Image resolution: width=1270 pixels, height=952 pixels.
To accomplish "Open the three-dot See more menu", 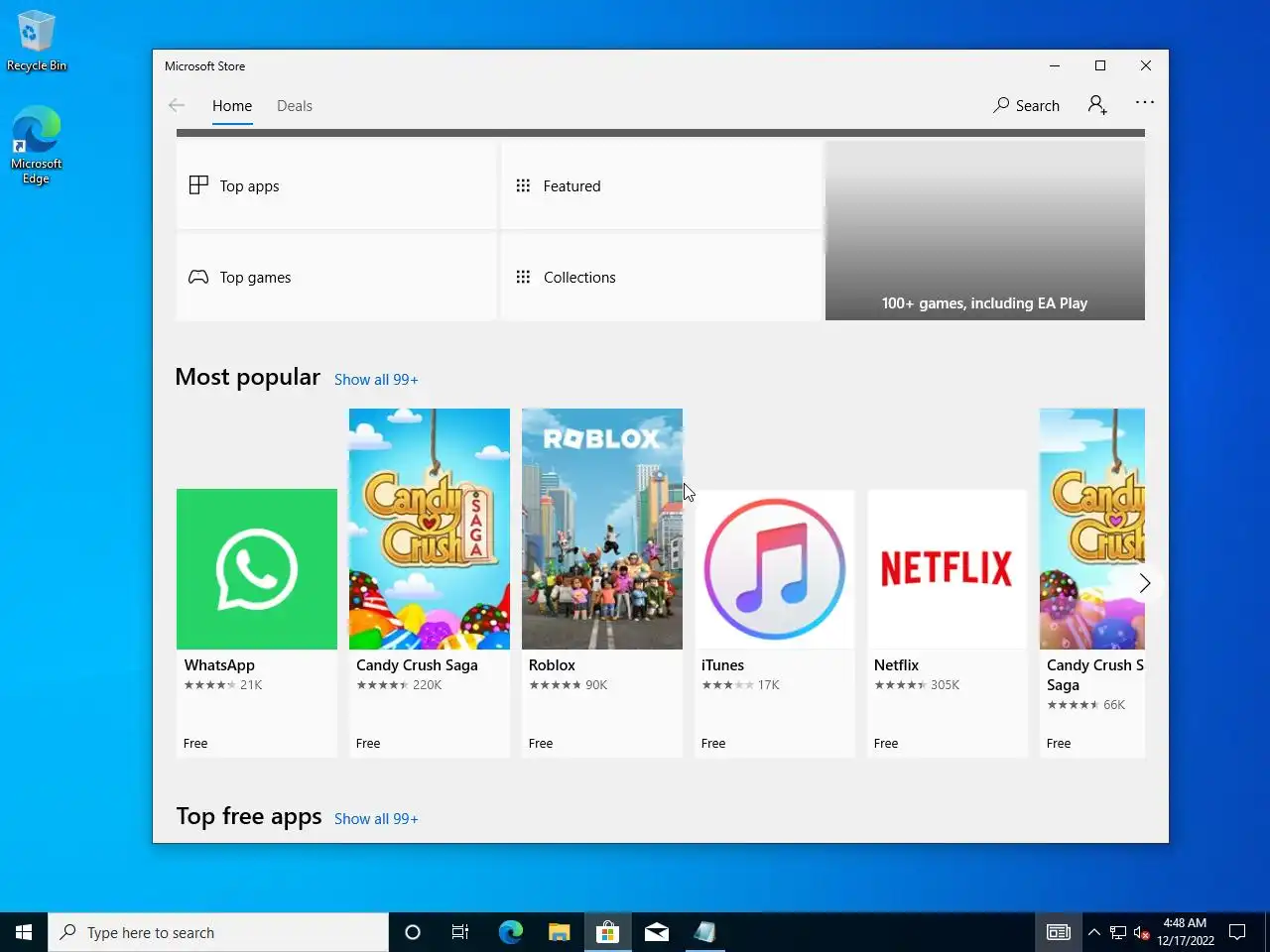I will click(1145, 102).
